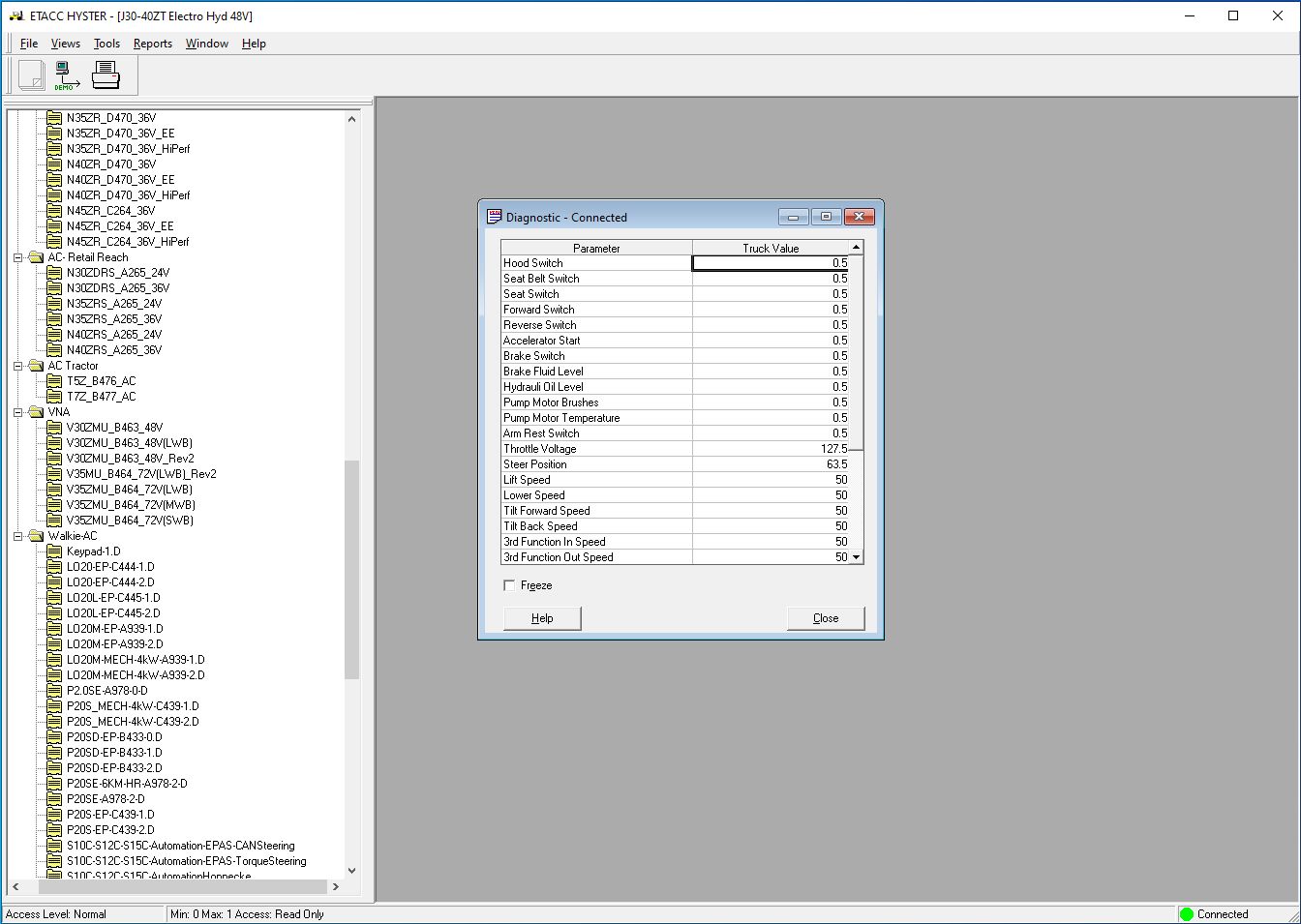Screen dimensions: 1301x924
Task: Click the connect to truck DEMO icon
Action: tap(66, 75)
